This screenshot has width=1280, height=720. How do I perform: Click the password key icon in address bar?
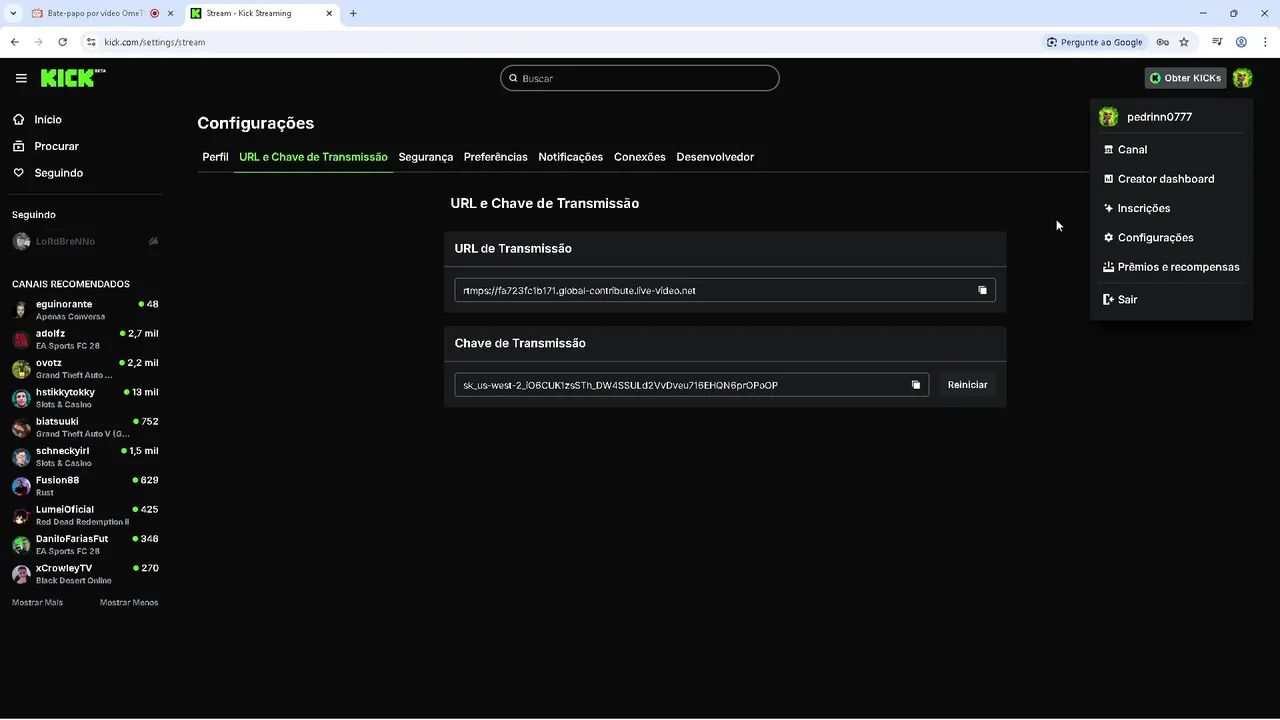[x=1163, y=42]
